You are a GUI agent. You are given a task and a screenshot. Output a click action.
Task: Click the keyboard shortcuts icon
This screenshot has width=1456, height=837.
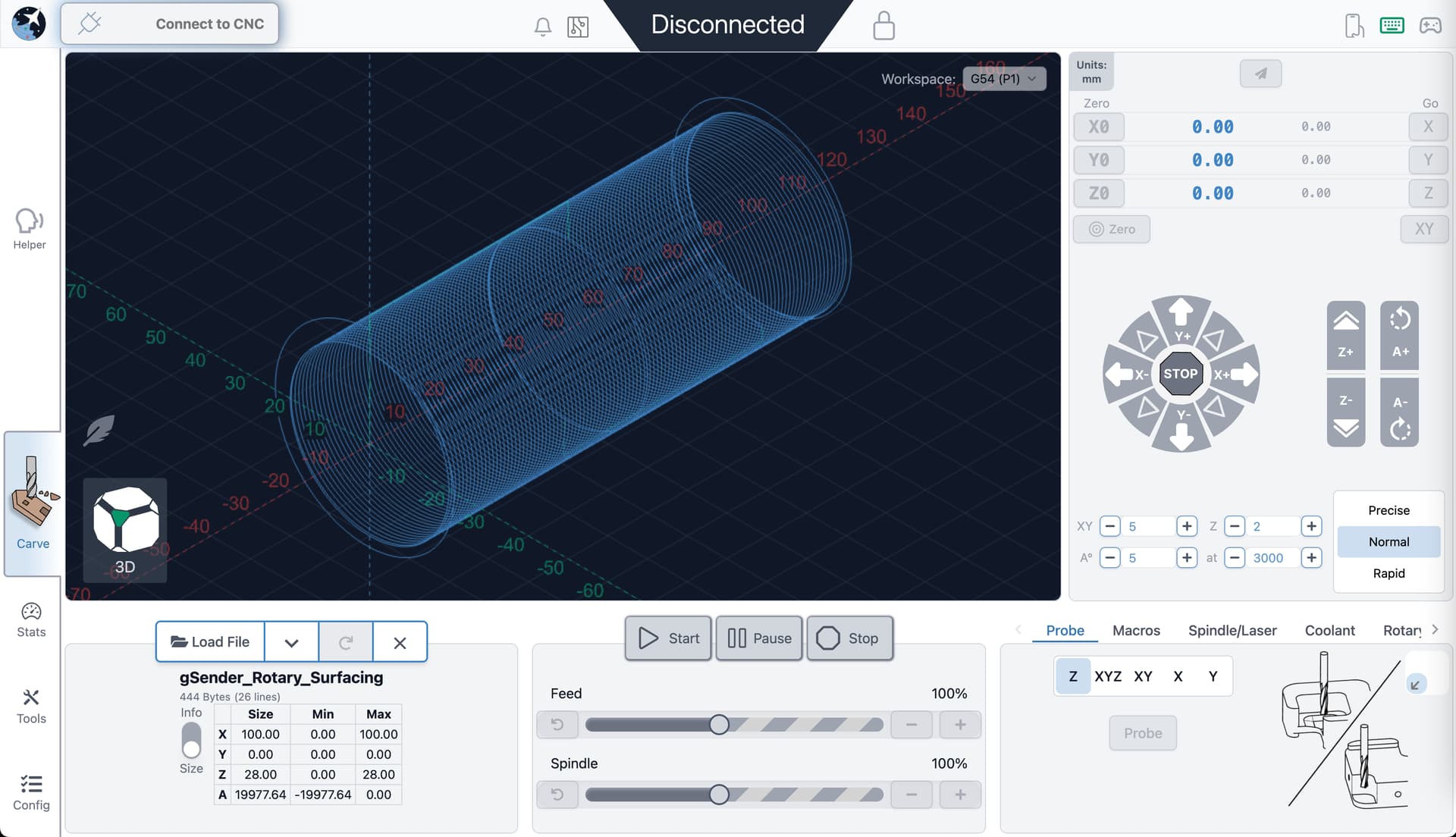tap(1392, 26)
